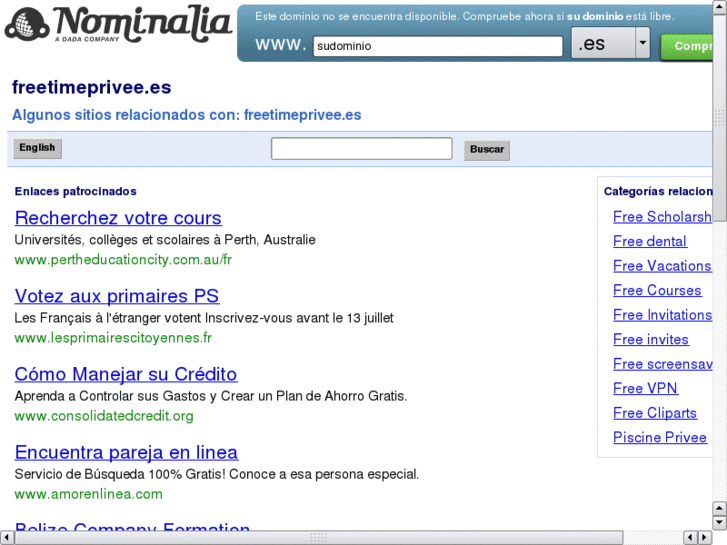The width and height of the screenshot is (727, 545).
Task: Open Cómo Manejar su Crédito link
Action: (126, 374)
